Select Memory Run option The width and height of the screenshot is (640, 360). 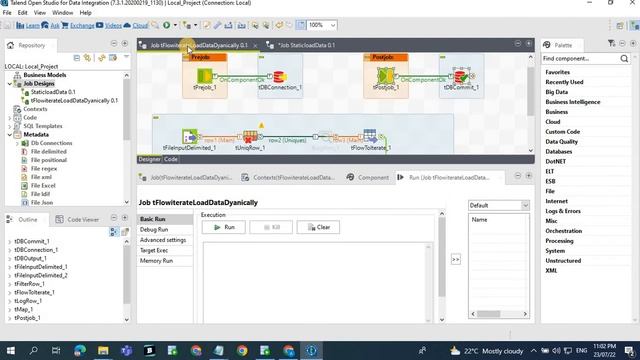tap(165, 261)
